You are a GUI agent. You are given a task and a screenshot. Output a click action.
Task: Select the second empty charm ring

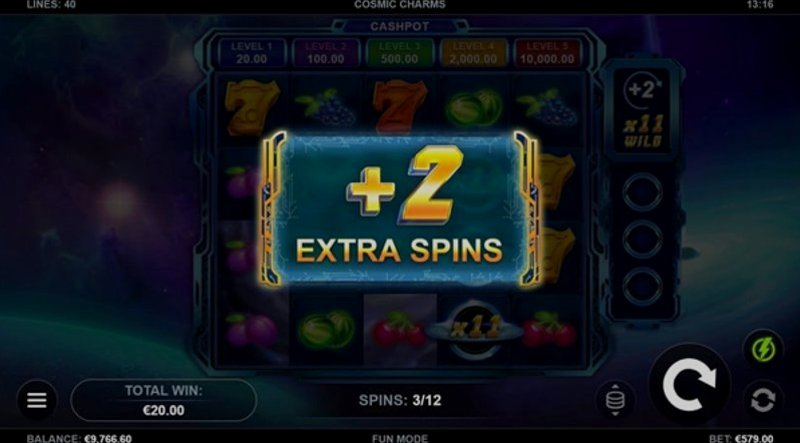(642, 239)
